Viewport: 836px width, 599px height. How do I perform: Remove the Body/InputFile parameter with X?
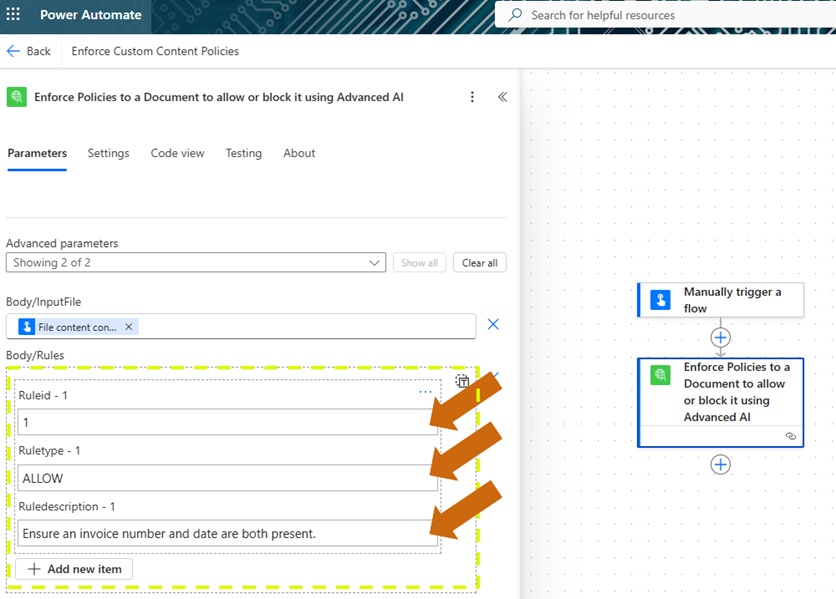pyautogui.click(x=492, y=325)
